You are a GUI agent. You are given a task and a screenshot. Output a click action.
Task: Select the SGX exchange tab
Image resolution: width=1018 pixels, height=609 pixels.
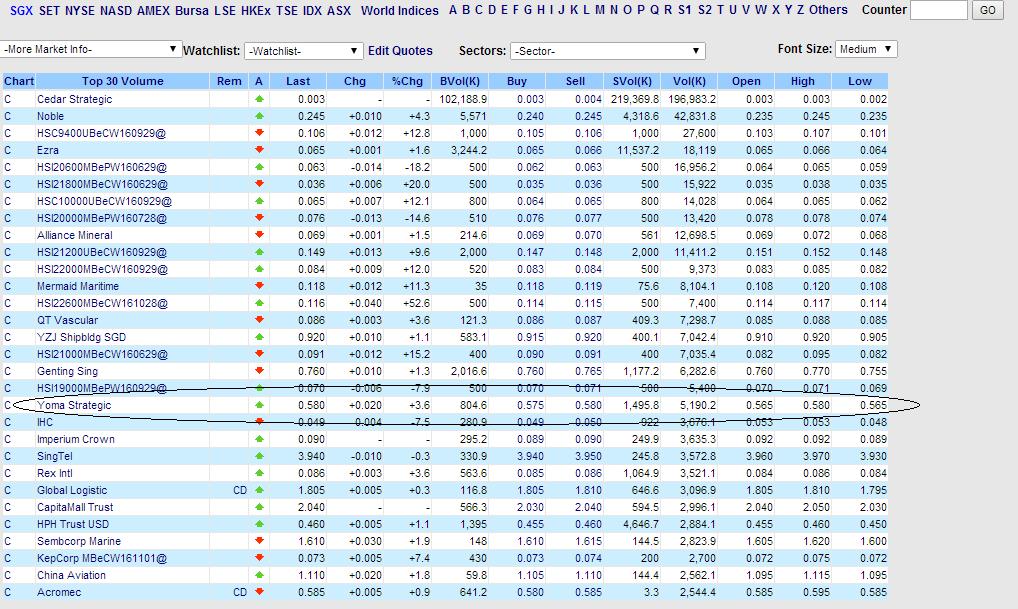click(21, 10)
